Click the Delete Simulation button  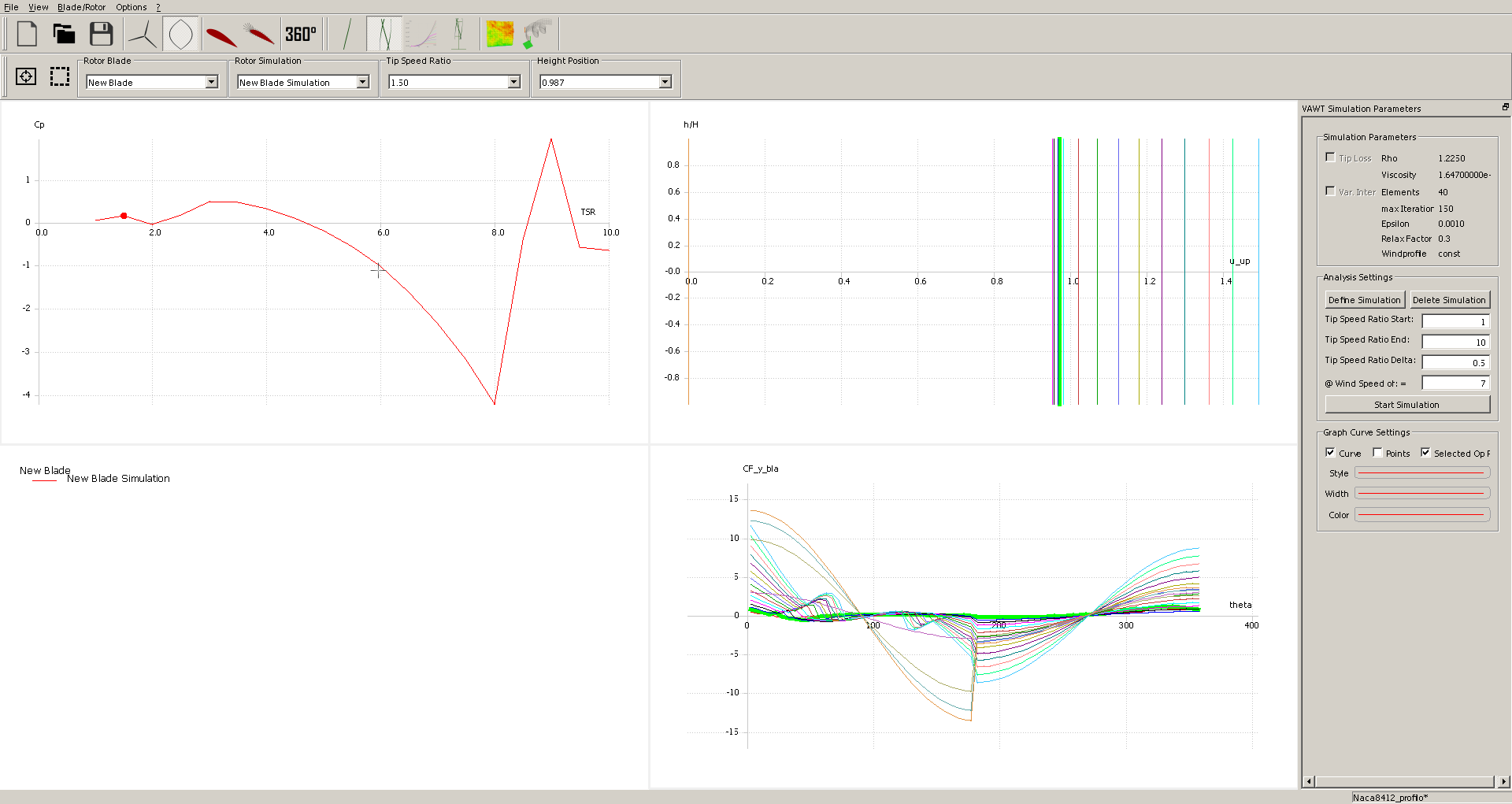click(x=1449, y=300)
